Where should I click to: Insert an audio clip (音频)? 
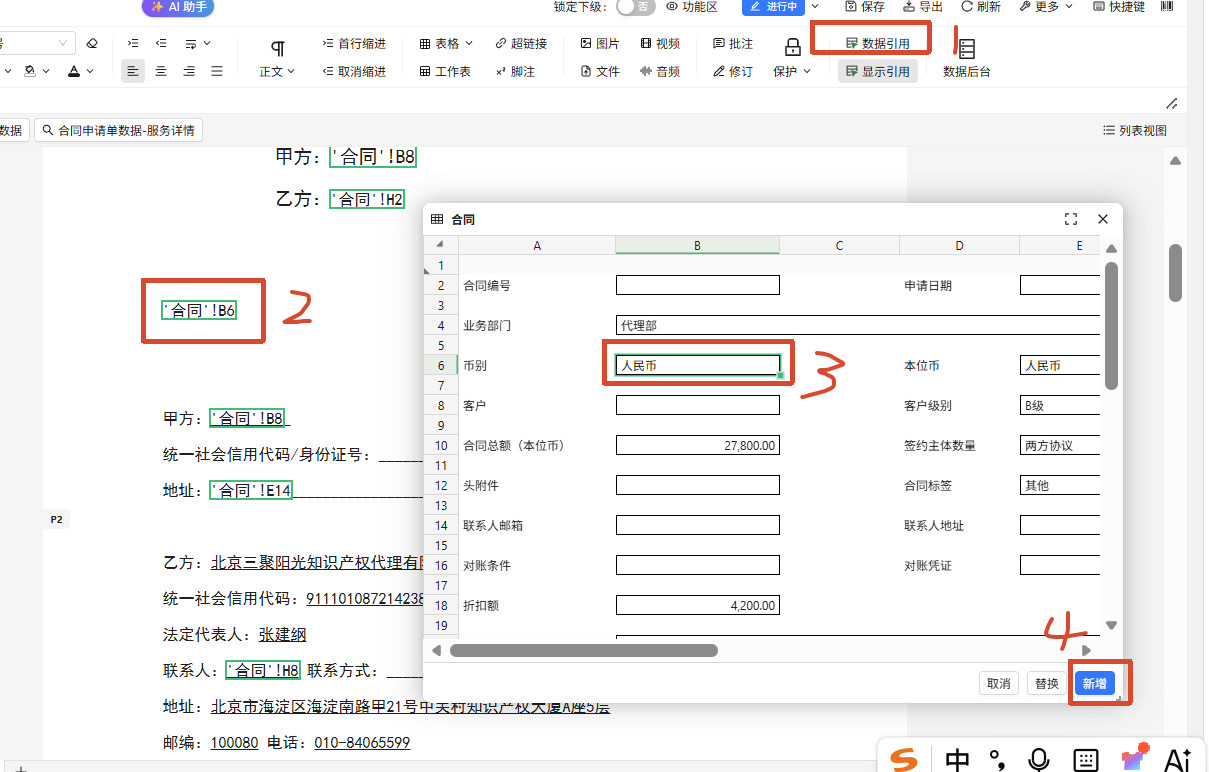click(660, 72)
